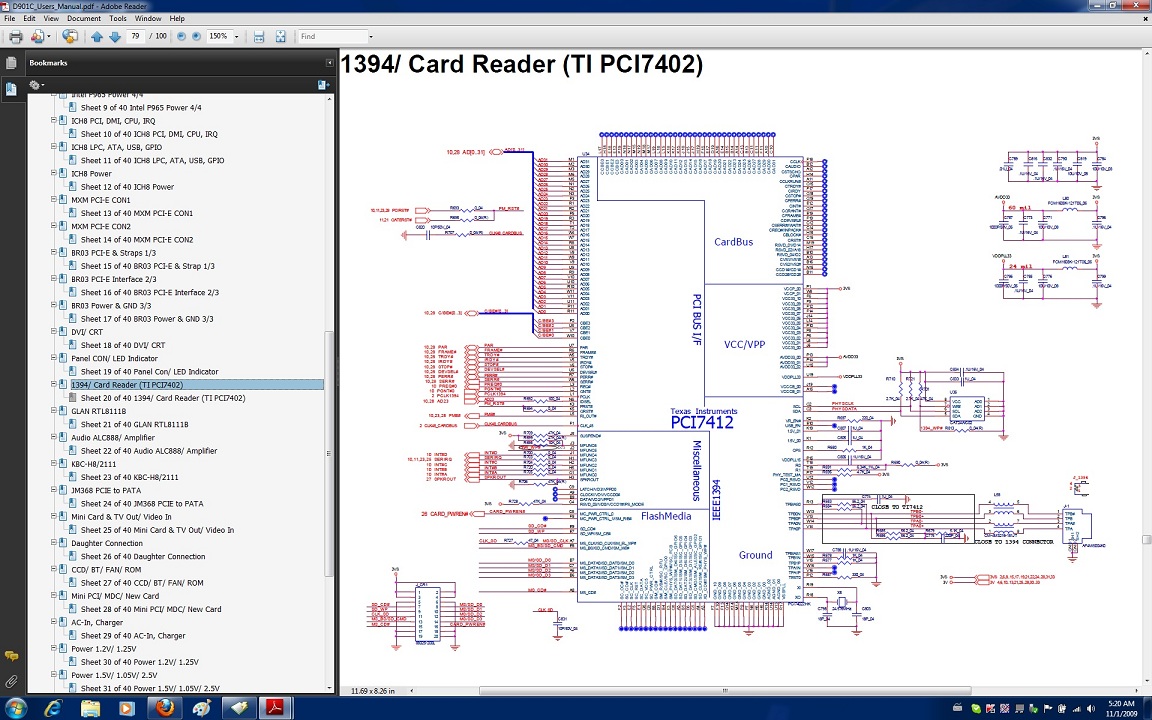1152x720 pixels.
Task: Collapse the MXM PCI-E CON1 bookmark node
Action: [x=54, y=200]
